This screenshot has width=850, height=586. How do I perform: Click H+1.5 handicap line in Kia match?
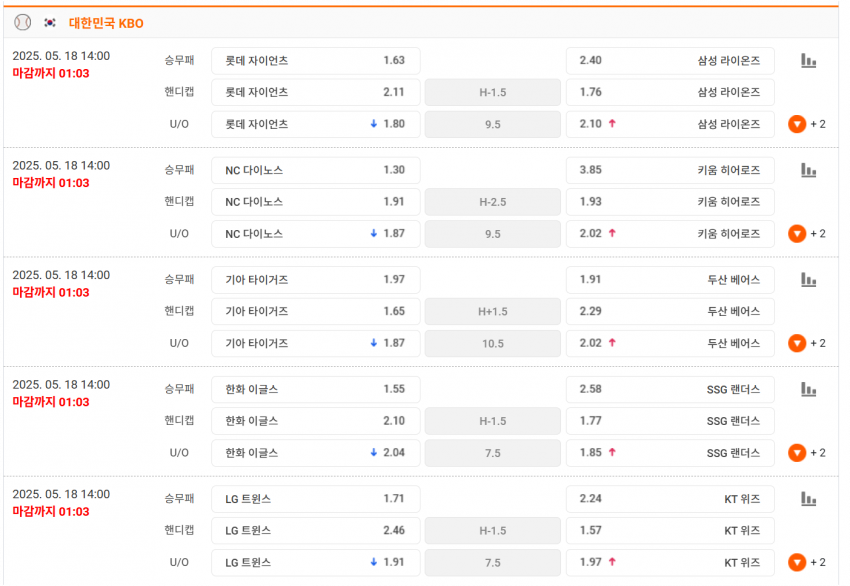click(493, 311)
